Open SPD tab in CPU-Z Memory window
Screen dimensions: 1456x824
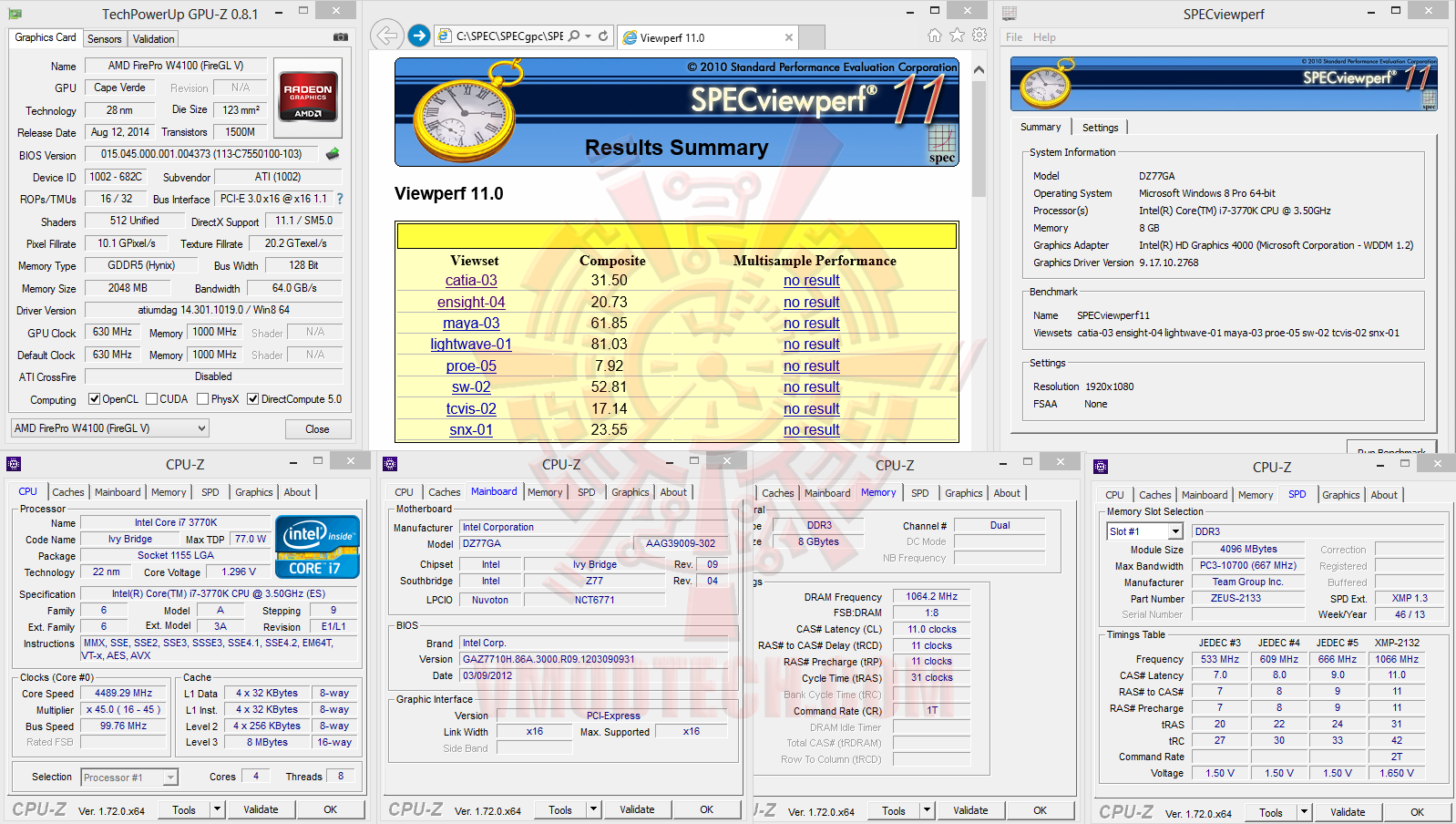tap(920, 493)
